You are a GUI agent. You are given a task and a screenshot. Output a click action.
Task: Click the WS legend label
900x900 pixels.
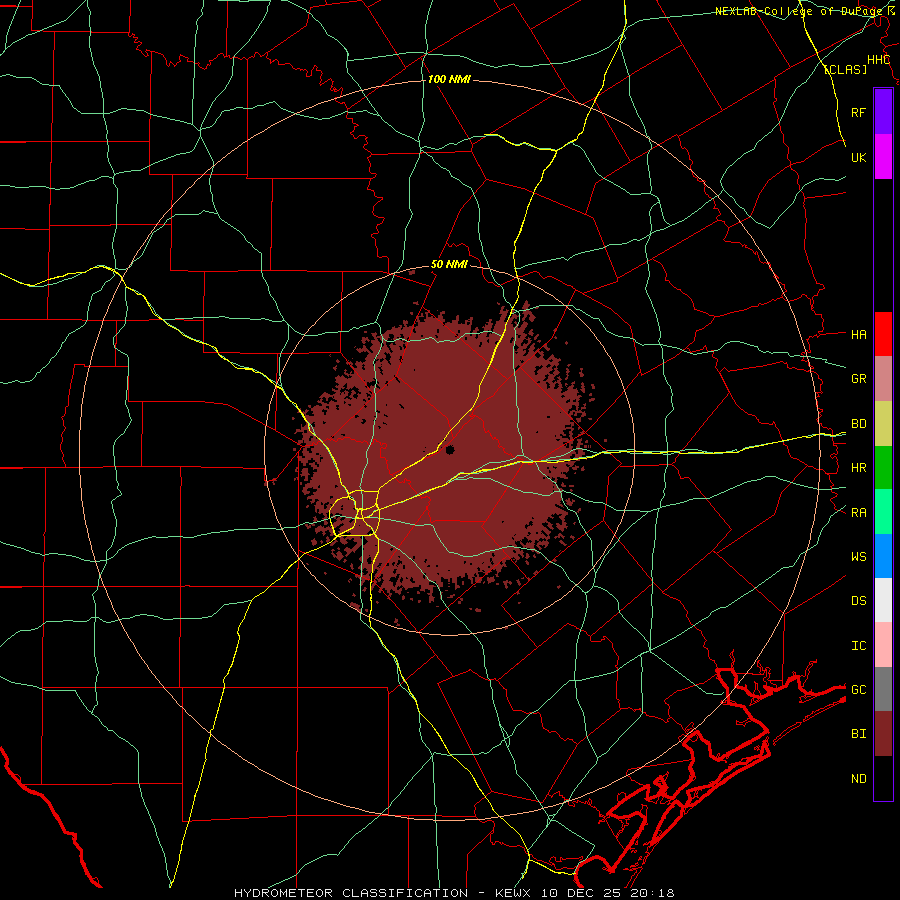pyautogui.click(x=859, y=557)
